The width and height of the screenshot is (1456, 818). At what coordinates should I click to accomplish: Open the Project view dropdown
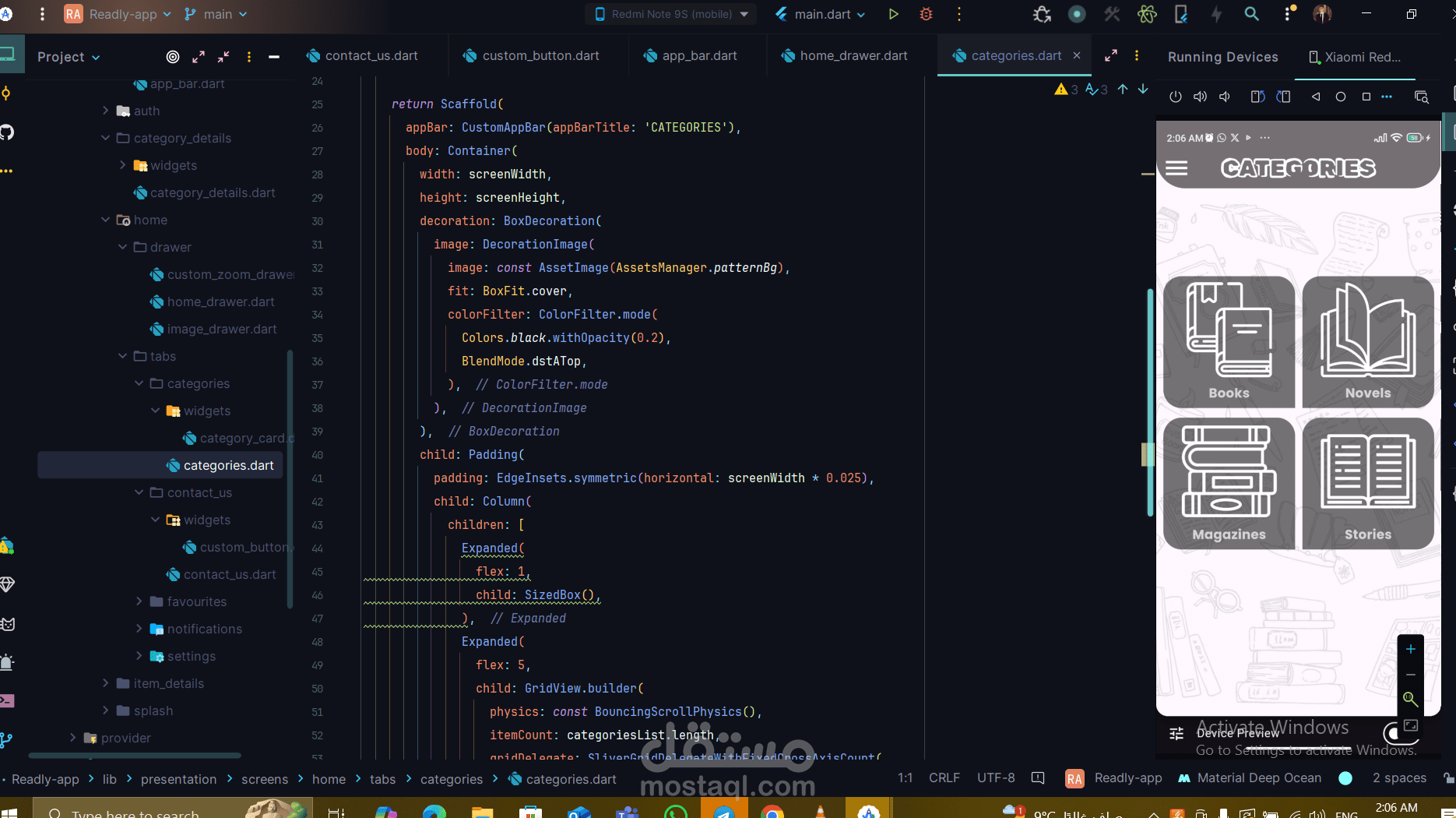[69, 57]
